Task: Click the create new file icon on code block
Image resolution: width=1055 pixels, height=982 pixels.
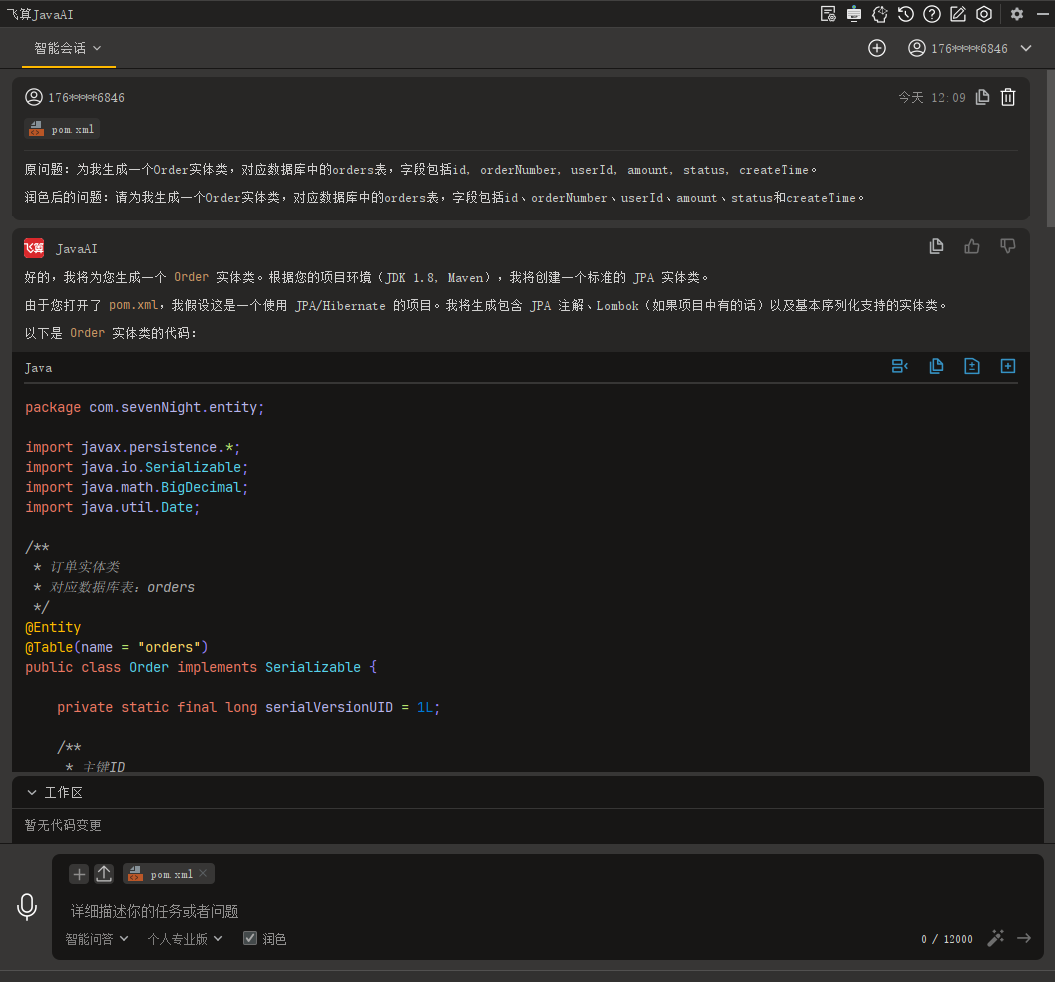Action: [x=1008, y=367]
